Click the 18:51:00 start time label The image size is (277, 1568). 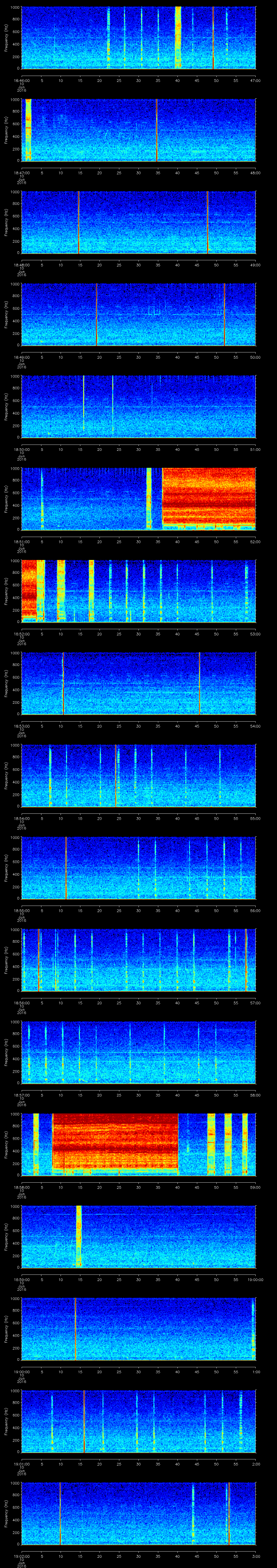pyautogui.click(x=21, y=542)
